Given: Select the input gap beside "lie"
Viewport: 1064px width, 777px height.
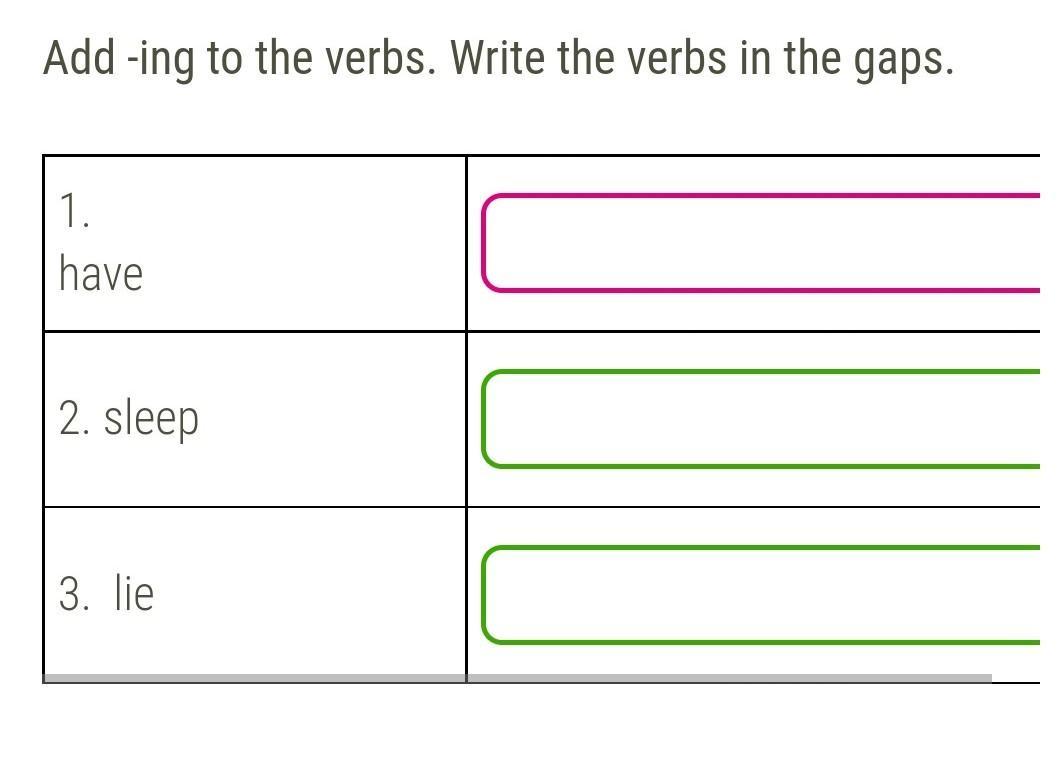Looking at the screenshot, I should [x=760, y=595].
